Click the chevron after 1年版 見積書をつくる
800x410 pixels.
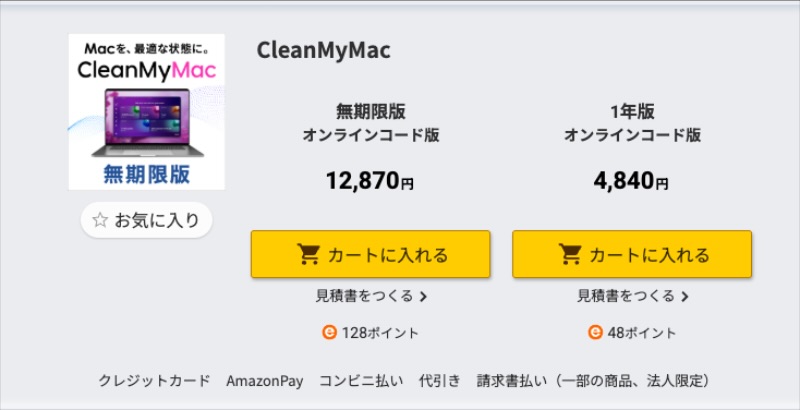tap(685, 297)
